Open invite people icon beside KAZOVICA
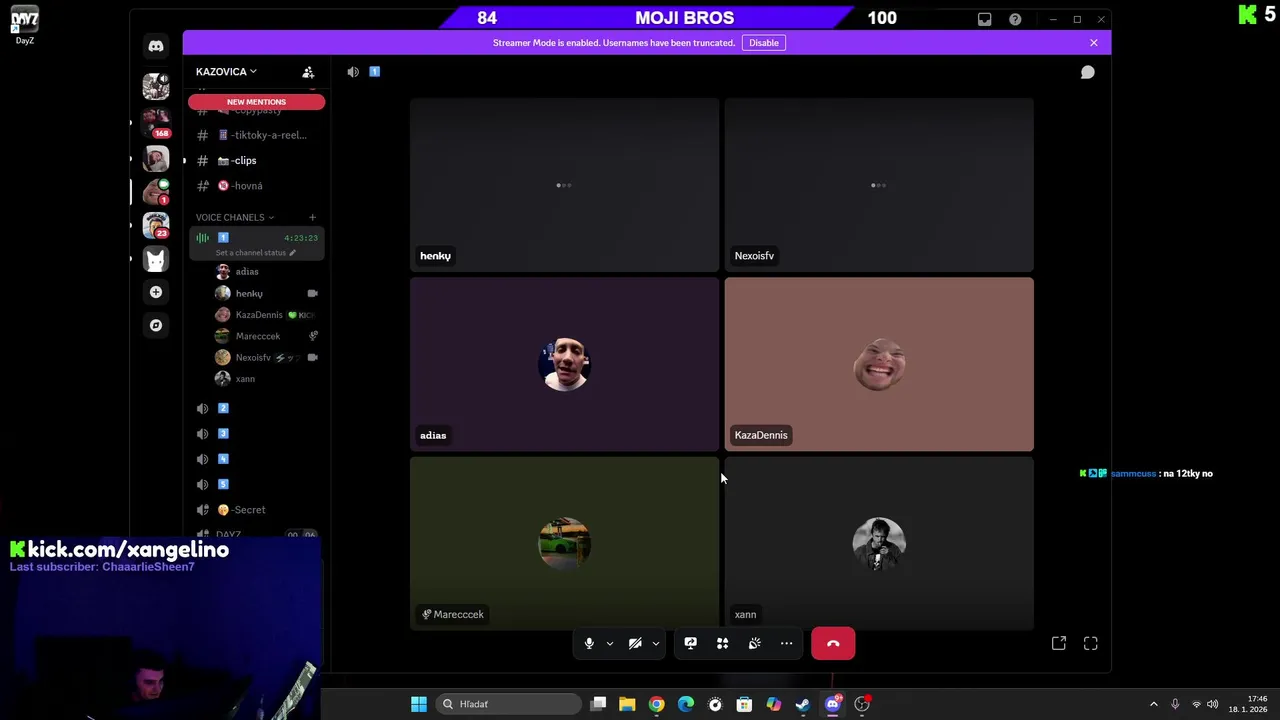The height and width of the screenshot is (720, 1280). (308, 72)
